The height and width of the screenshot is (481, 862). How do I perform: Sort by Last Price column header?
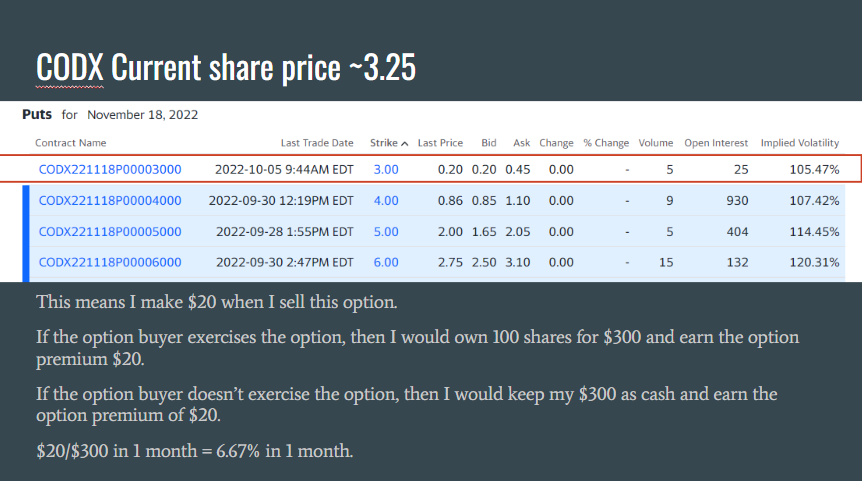point(440,143)
